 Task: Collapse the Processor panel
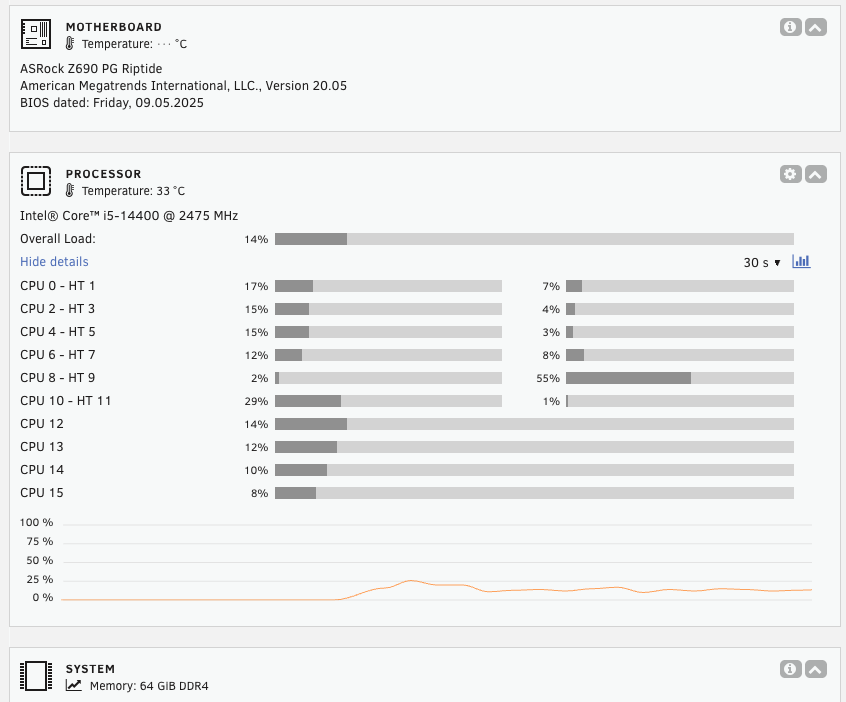click(x=816, y=174)
